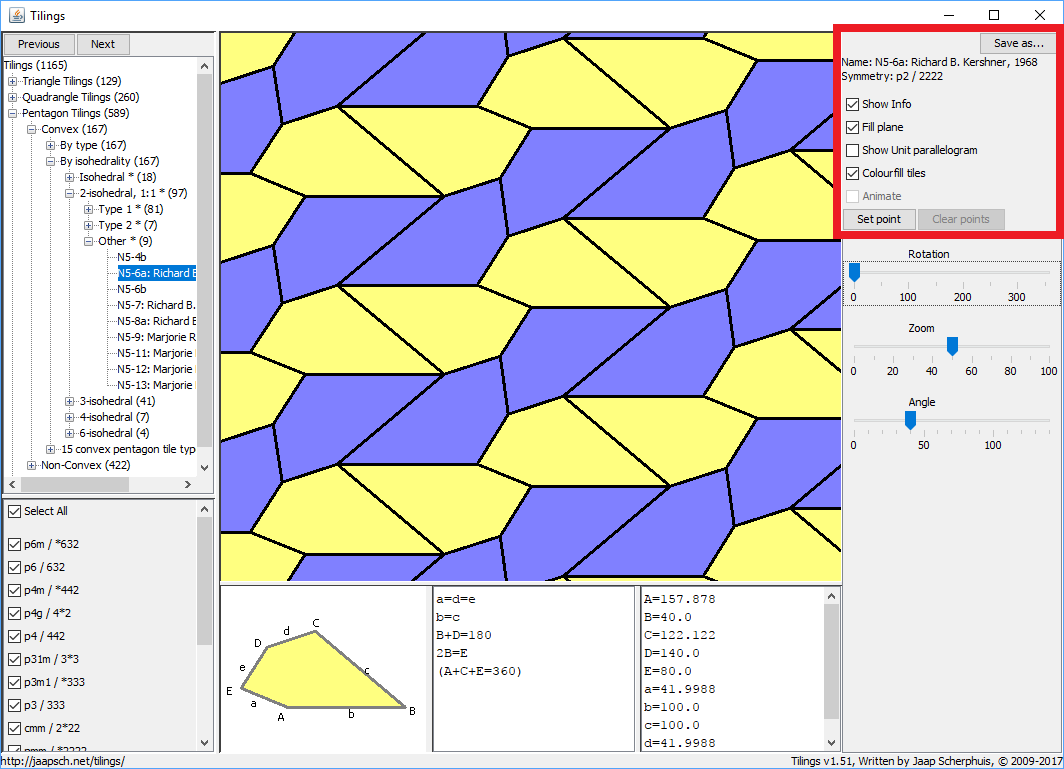Expand the 6-isohedral (4) node
This screenshot has width=1064, height=769.
[x=69, y=434]
